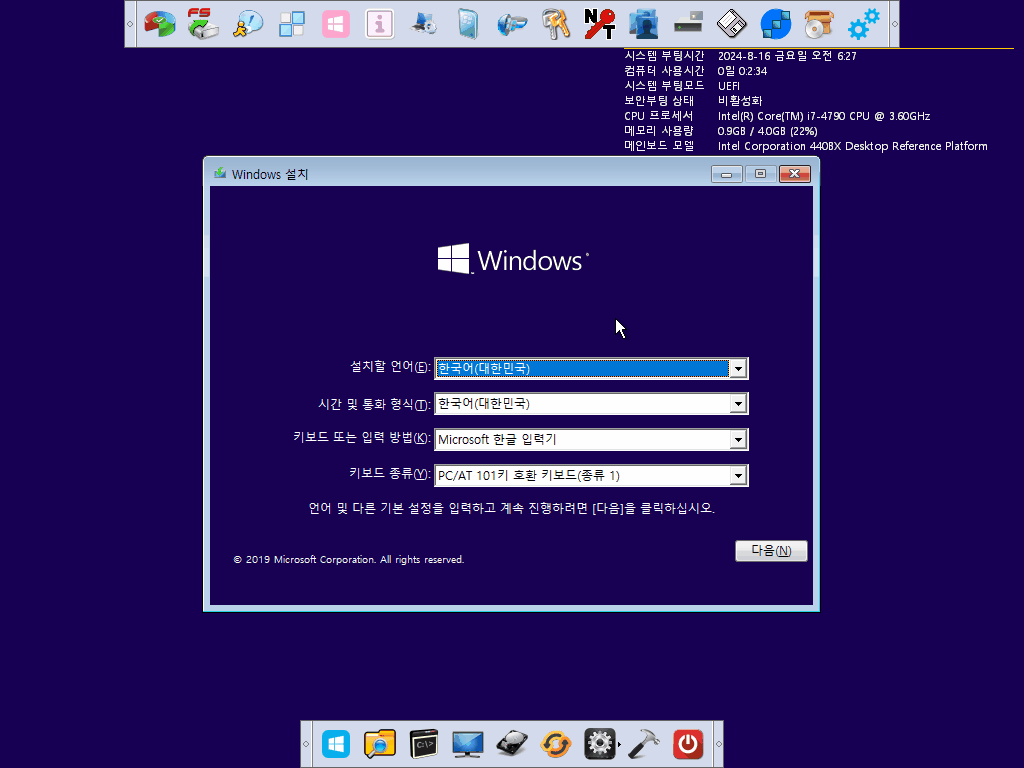The width and height of the screenshot is (1024, 768).
Task: Click the '2024-8-16 금요일 오전 6:27' boot time text
Action: [787, 56]
